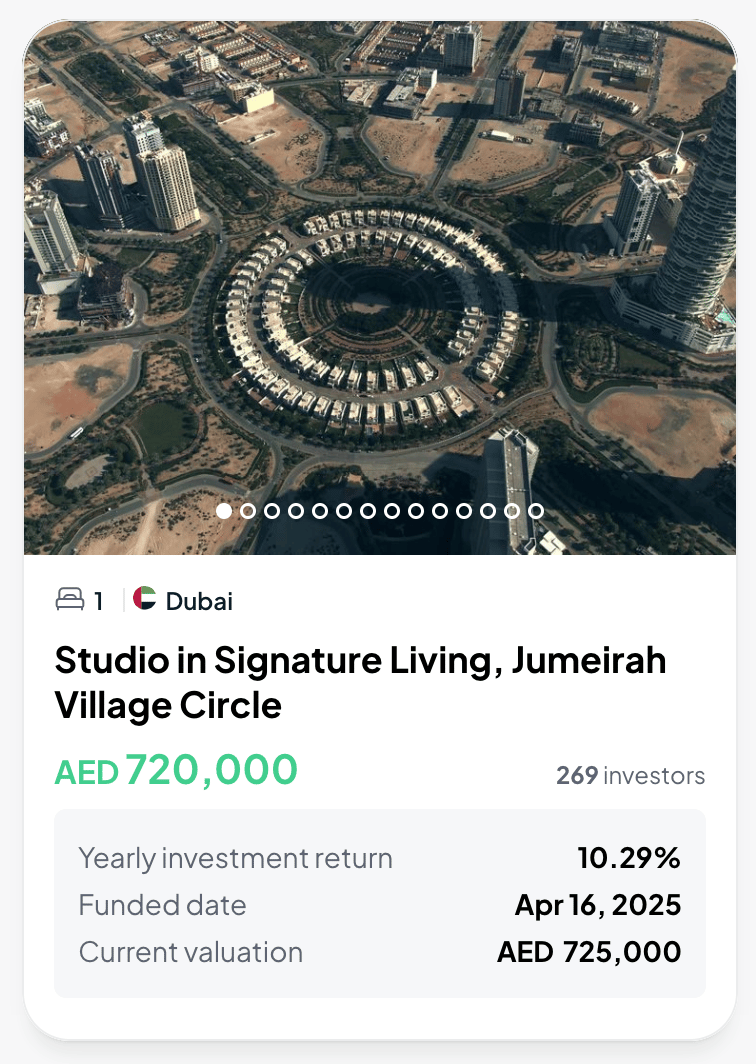Jump to the last carousel dot

click(536, 511)
